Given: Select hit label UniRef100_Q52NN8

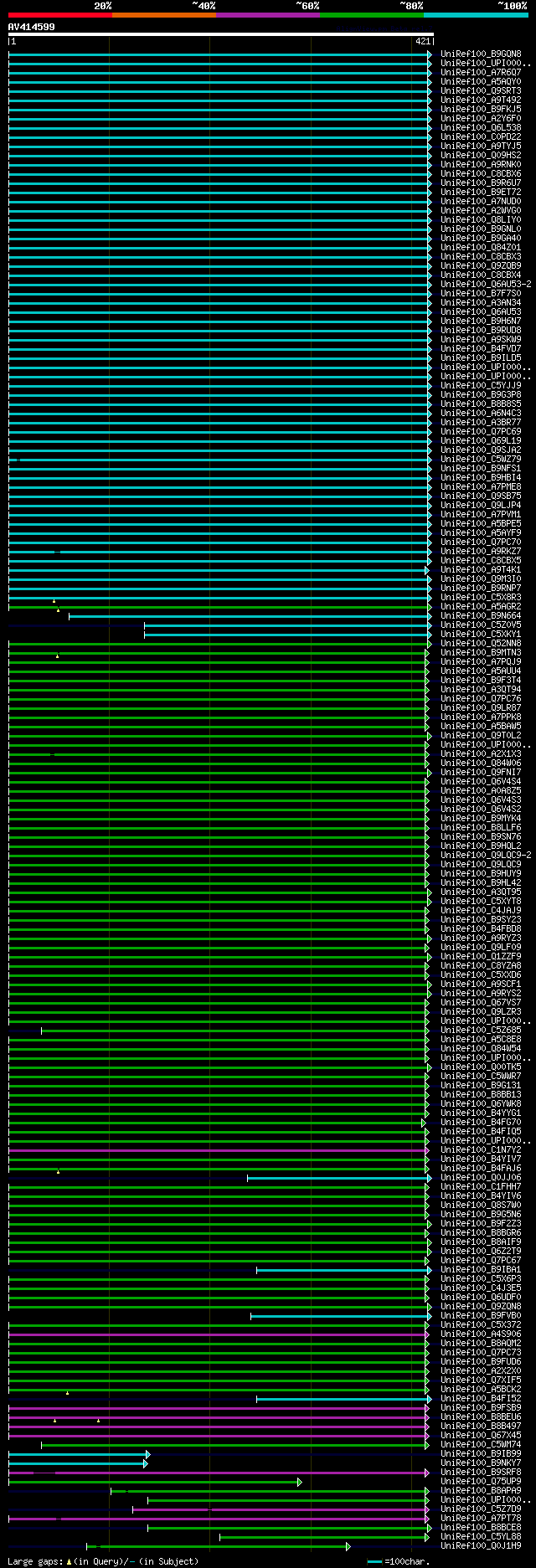Looking at the screenshot, I should (481, 644).
